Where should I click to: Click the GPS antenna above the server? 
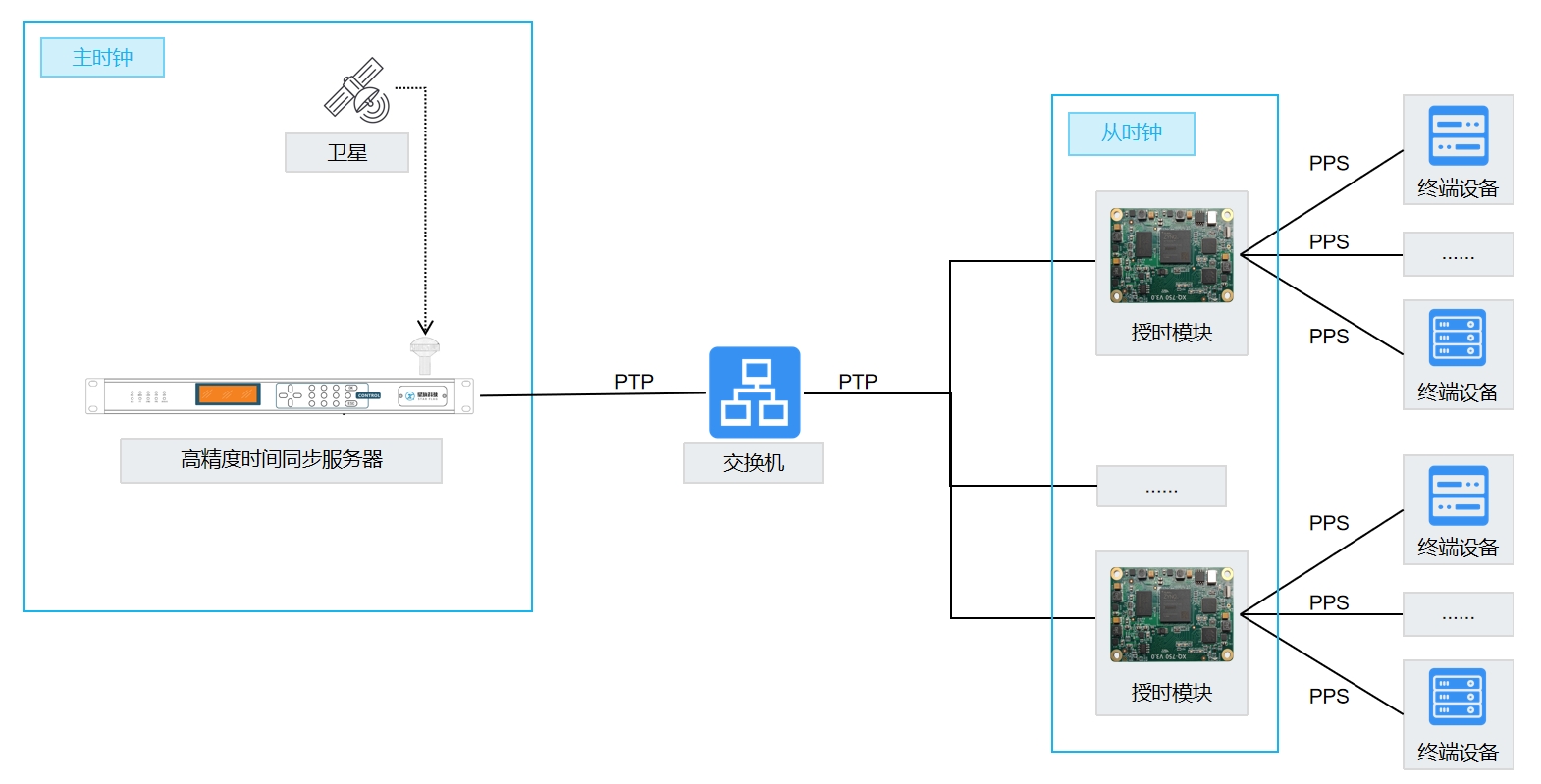pos(424,355)
